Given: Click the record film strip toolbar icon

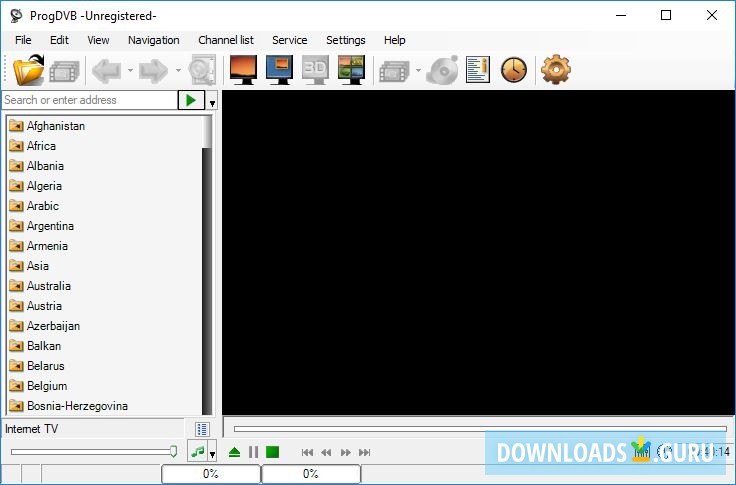Looking at the screenshot, I should 394,71.
